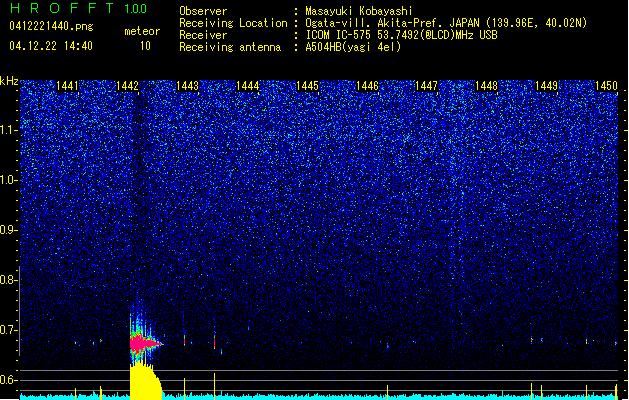Click the 1447 time marker
Screen dimensions: 629x400
426,86
